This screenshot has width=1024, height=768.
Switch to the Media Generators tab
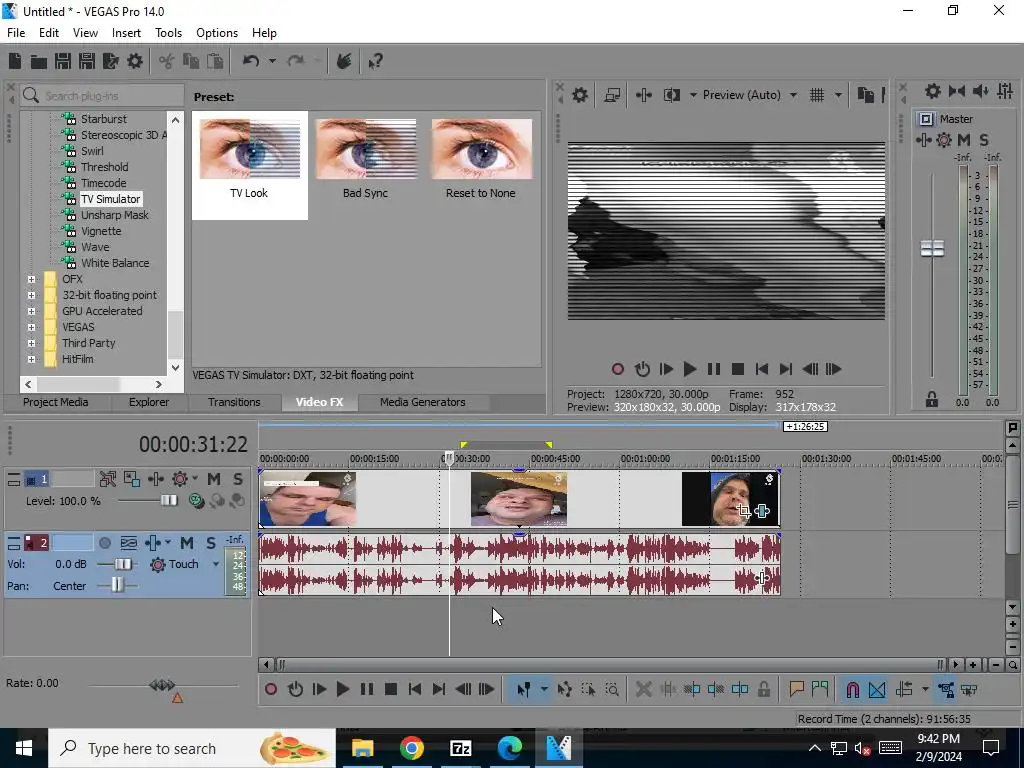[423, 402]
